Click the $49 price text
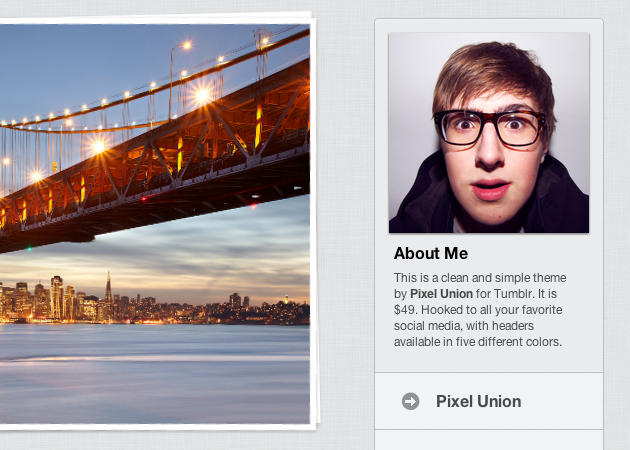Image resolution: width=630 pixels, height=450 pixels. coord(405,310)
